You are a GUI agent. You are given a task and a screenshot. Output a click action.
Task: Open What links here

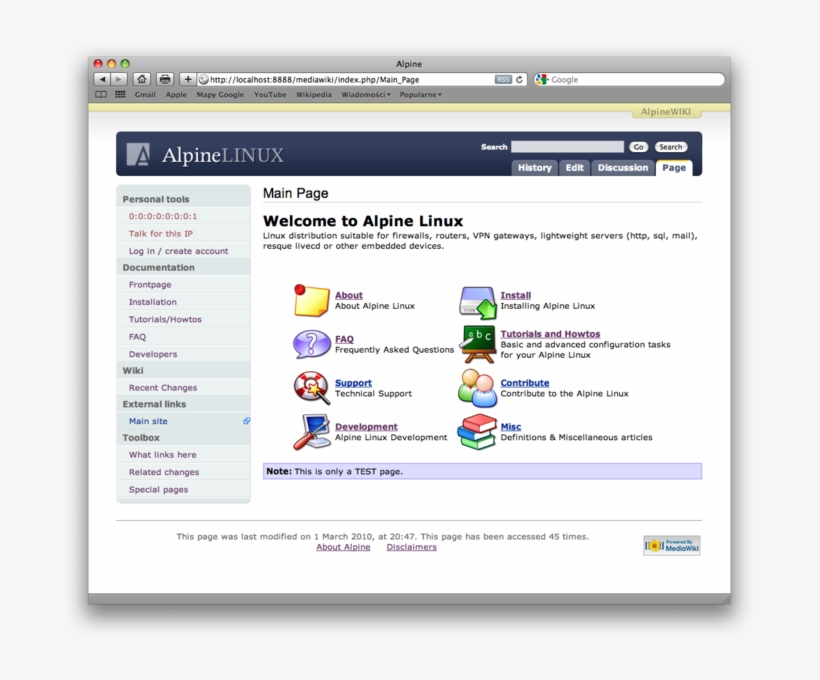coord(163,455)
